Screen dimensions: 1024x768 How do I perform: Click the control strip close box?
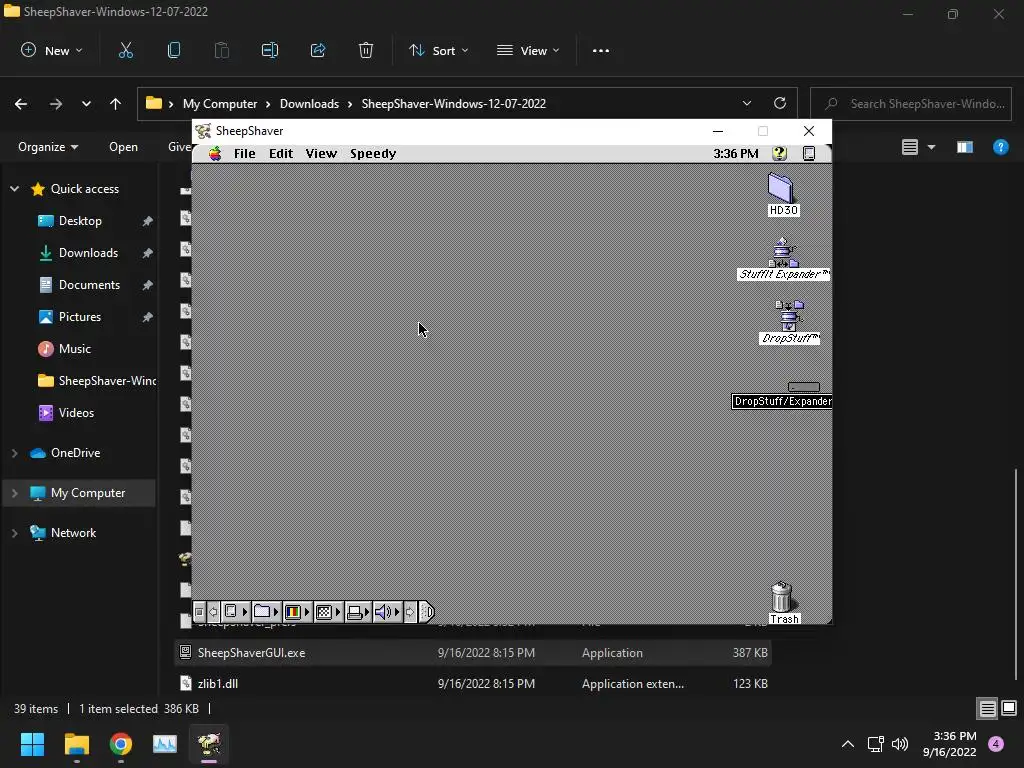[199, 612]
